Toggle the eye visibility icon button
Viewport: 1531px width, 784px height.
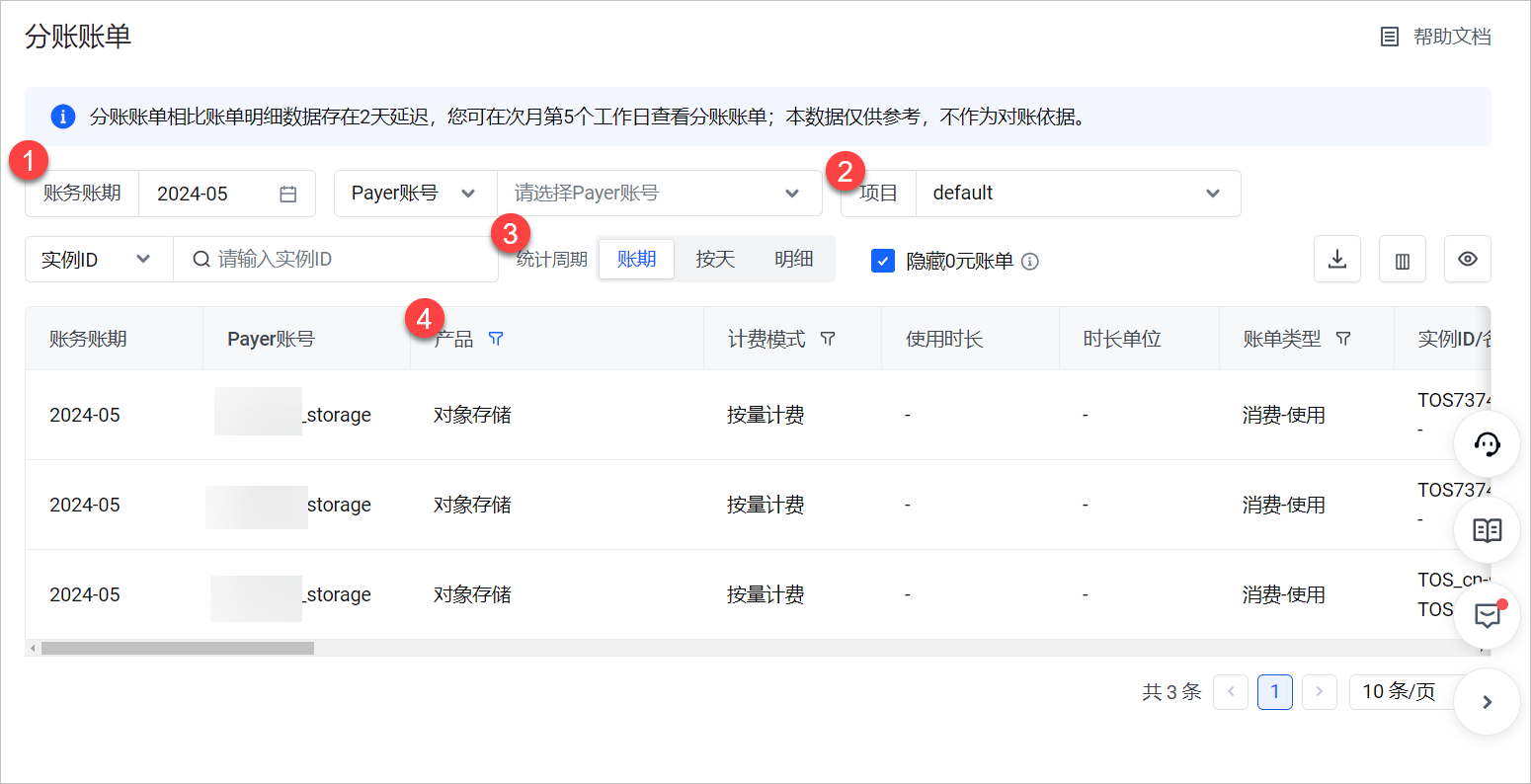click(1468, 259)
